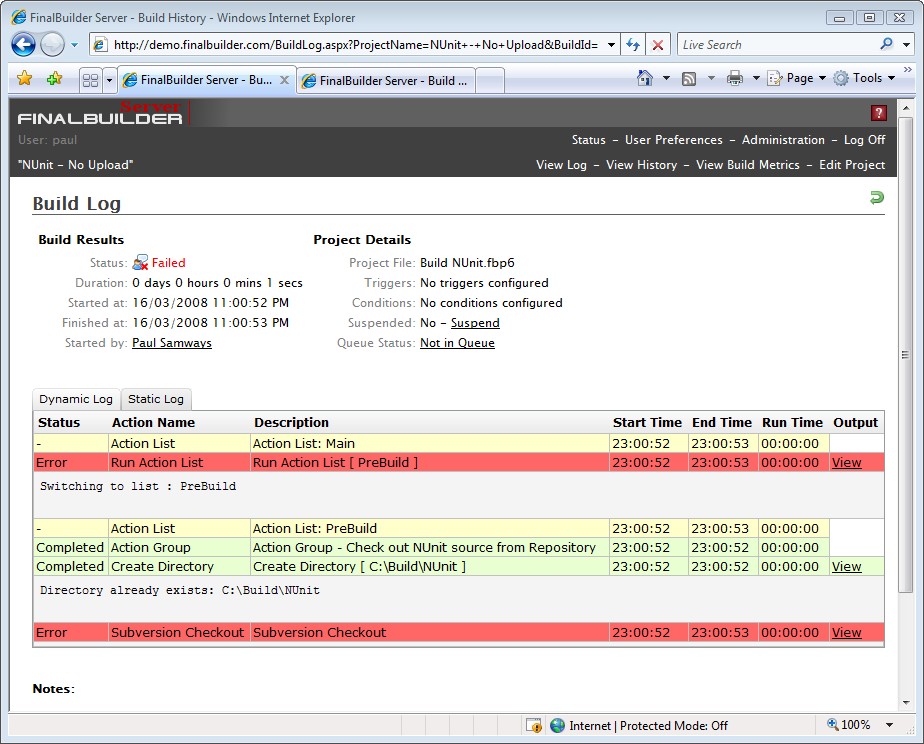Open the View Build Metrics link
Screen dimensions: 924x744
pos(747,165)
